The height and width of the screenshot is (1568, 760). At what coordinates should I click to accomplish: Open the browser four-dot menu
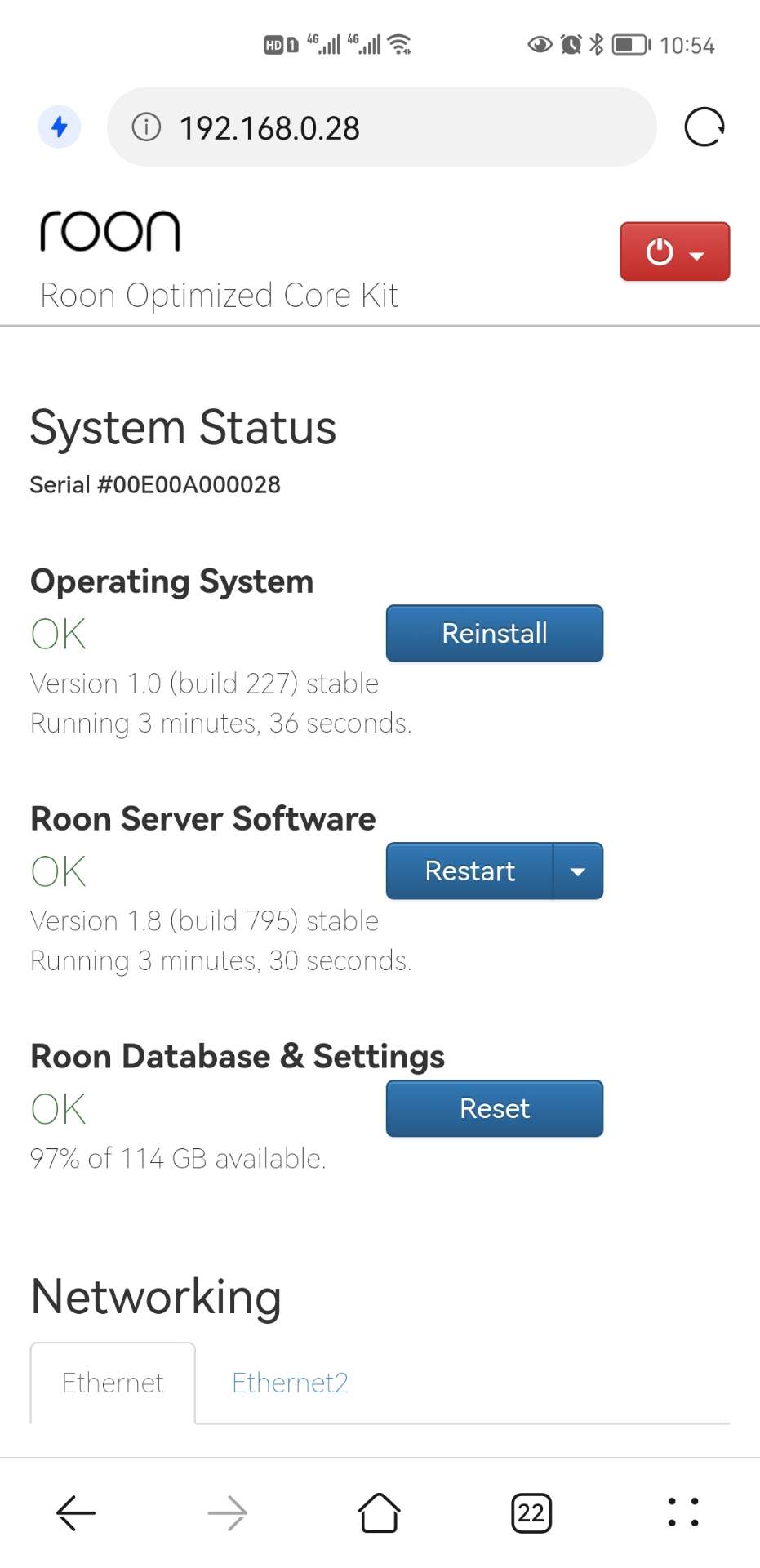(x=683, y=1512)
